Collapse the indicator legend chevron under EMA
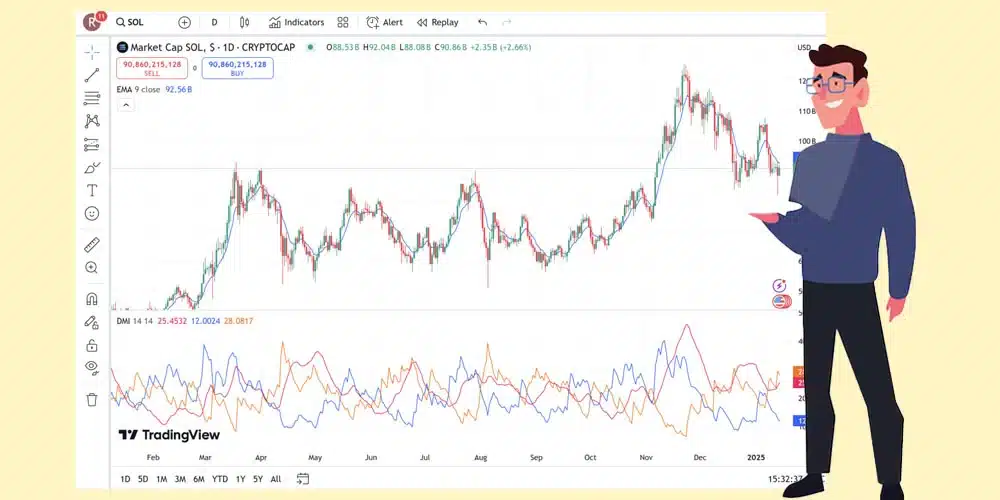The image size is (1000, 500). [x=126, y=104]
